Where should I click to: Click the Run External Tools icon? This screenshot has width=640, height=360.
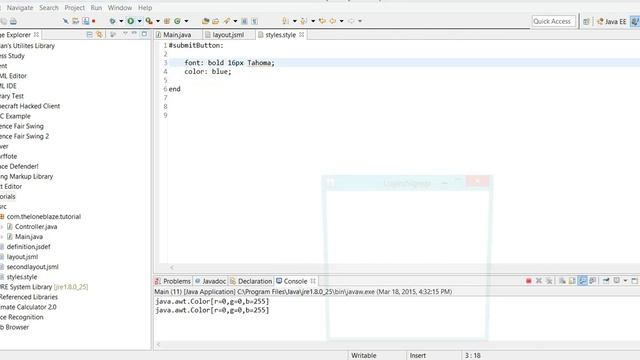[149, 21]
